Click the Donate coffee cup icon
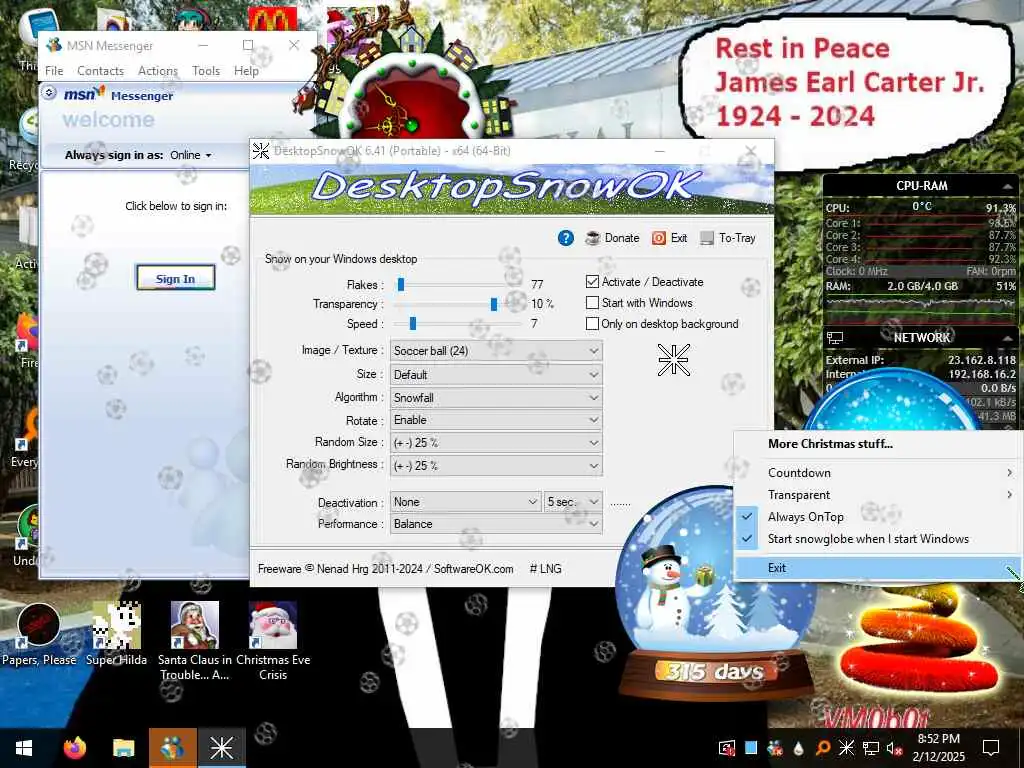Screen dimensions: 1024x768 click(592, 238)
